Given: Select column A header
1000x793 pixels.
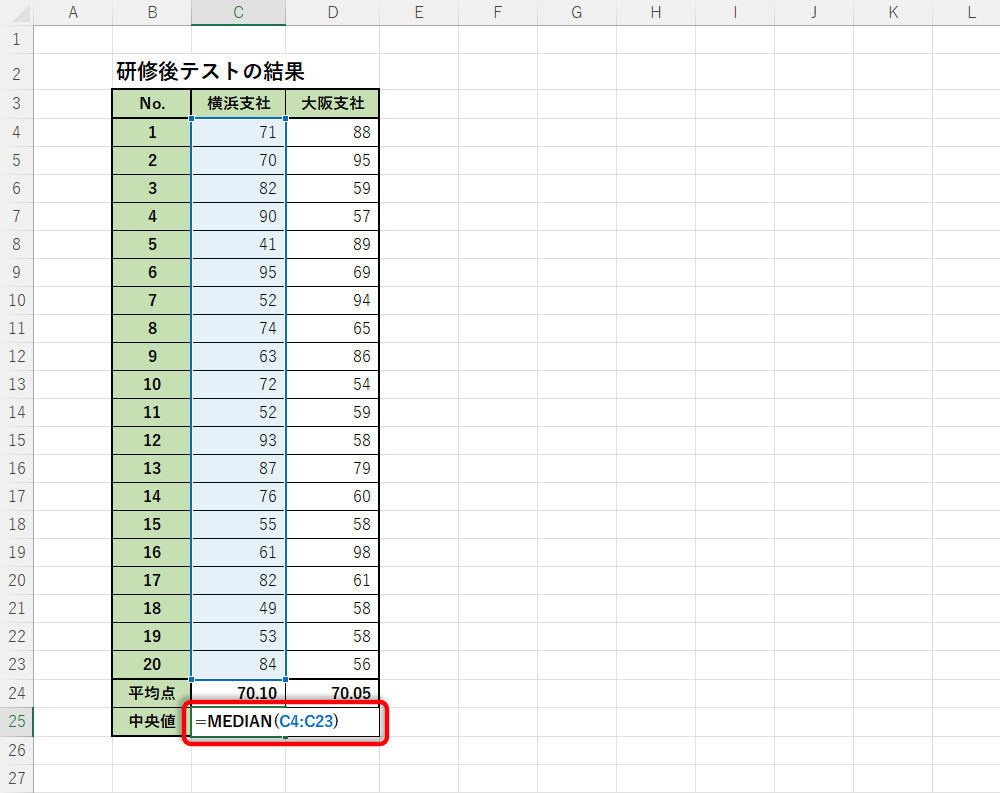Looking at the screenshot, I should [72, 12].
